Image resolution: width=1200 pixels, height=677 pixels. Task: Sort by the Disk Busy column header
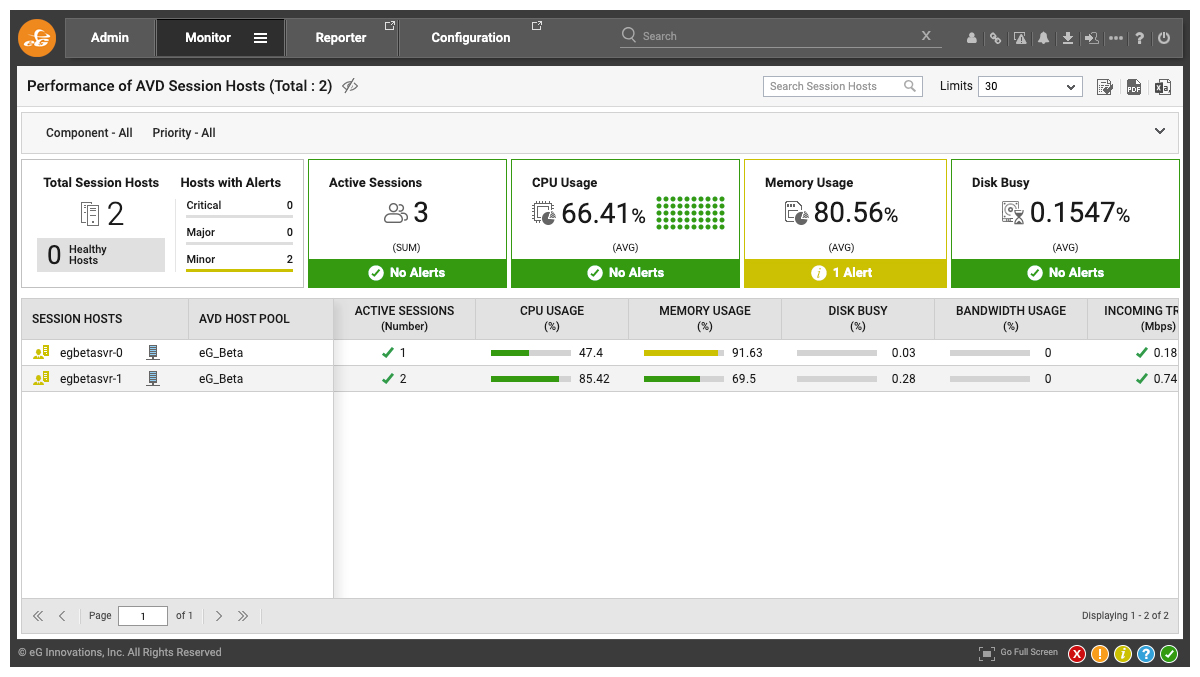858,318
